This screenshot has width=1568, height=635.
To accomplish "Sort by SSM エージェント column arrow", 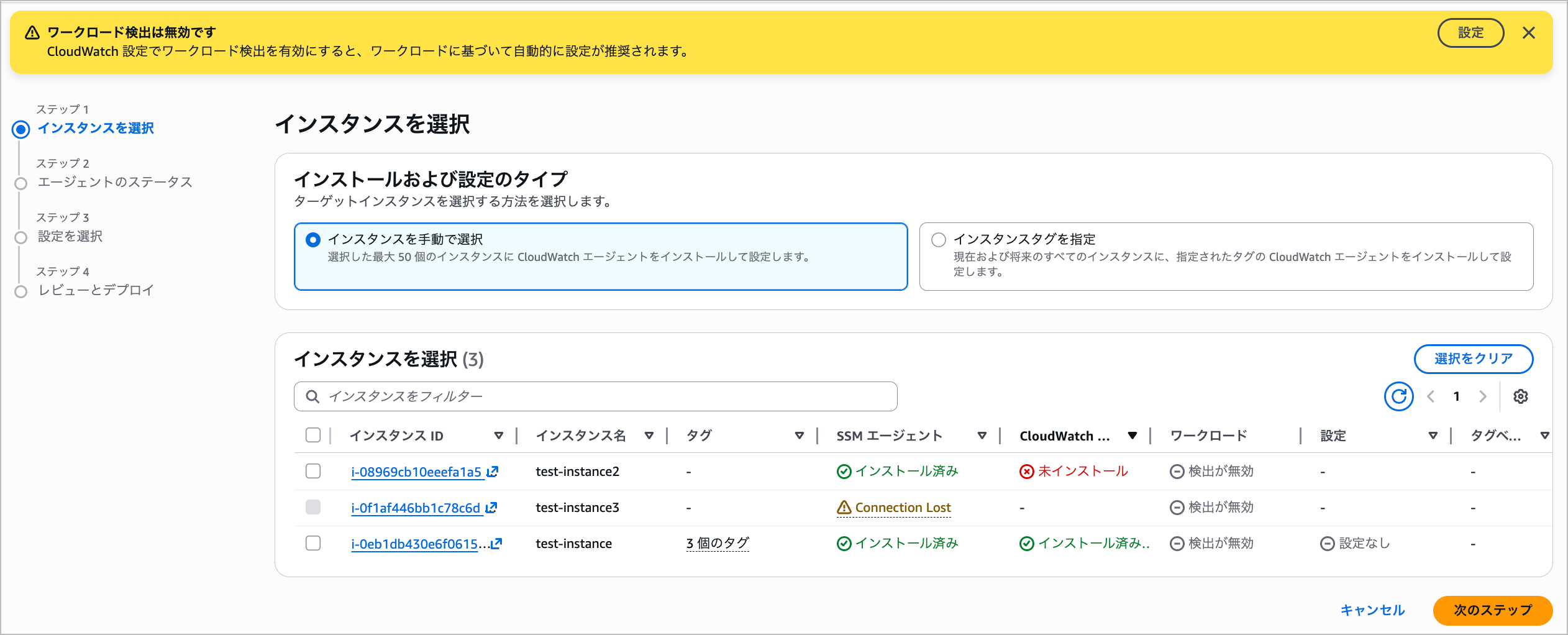I will pyautogui.click(x=982, y=436).
